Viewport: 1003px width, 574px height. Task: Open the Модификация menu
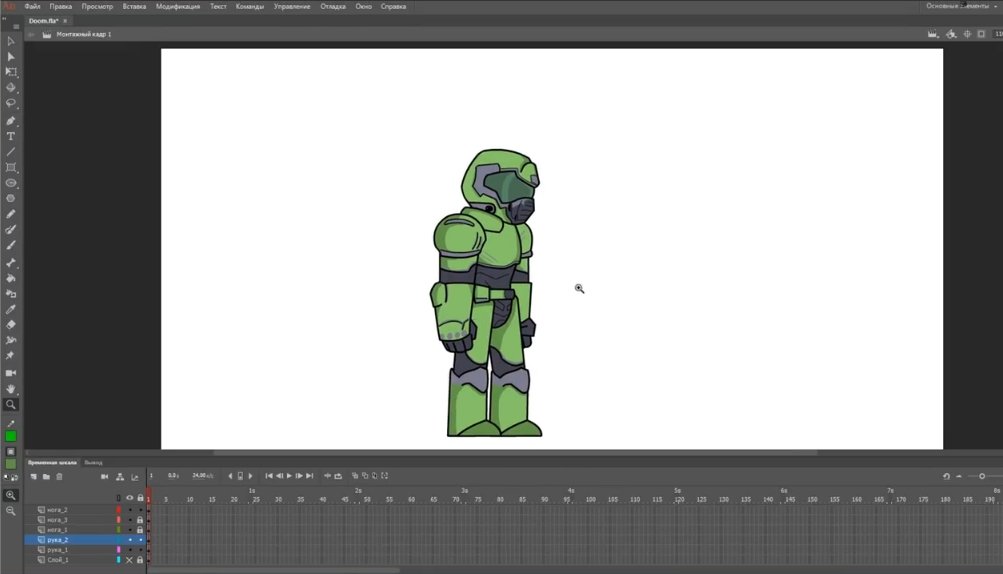[177, 6]
